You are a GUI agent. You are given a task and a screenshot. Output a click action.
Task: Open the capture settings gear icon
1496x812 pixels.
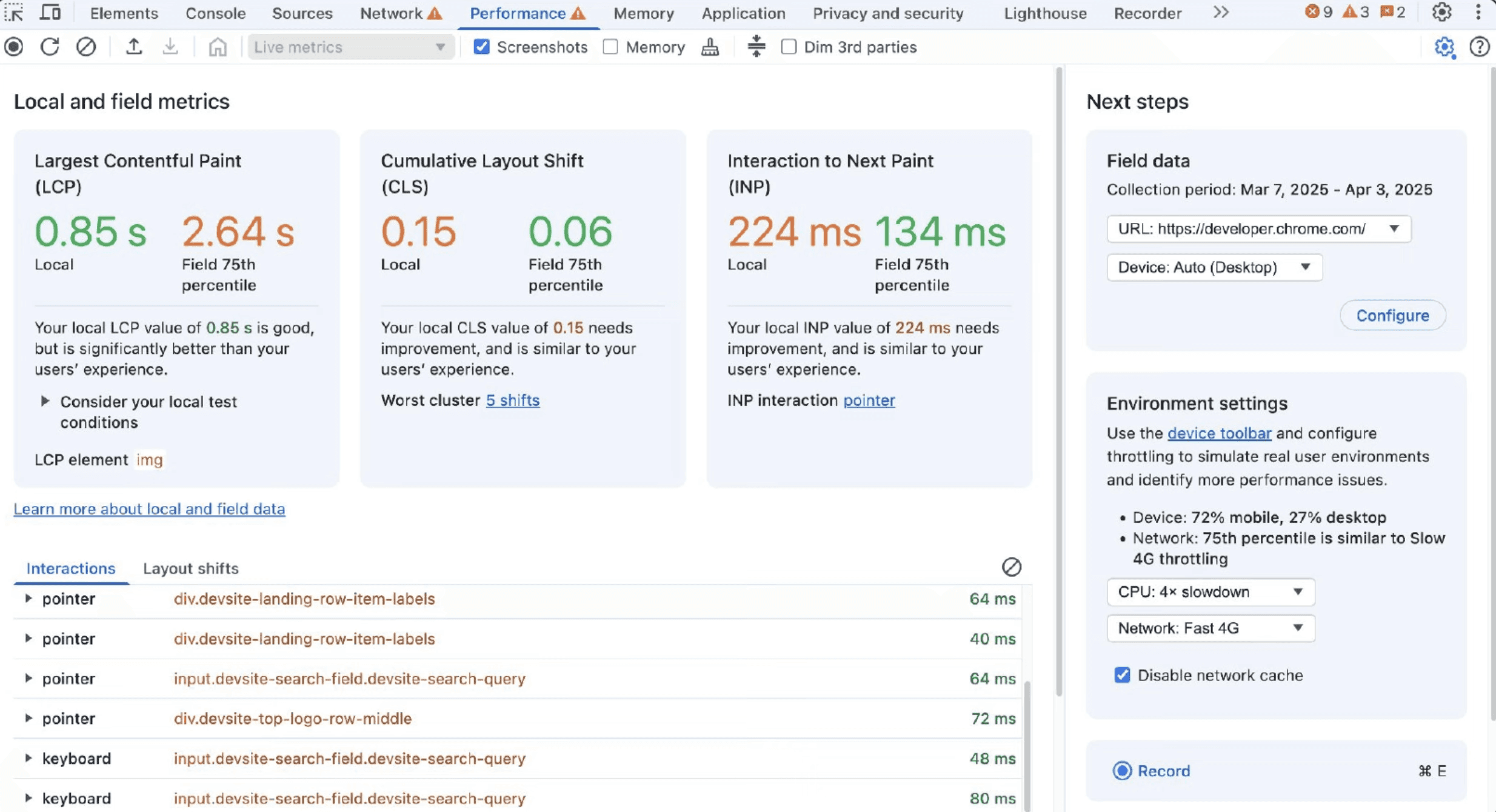point(1444,47)
